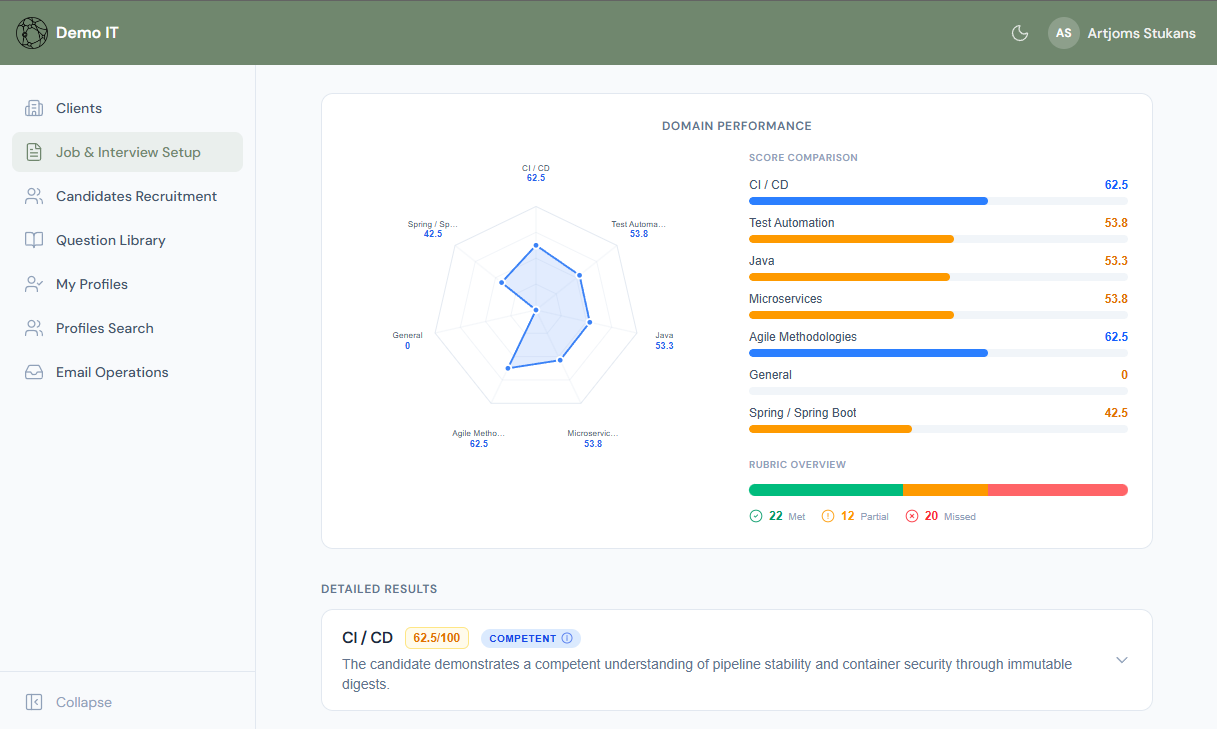Screen dimensions: 1217x729
Task: Click the green Met checkmark icon
Action: [x=756, y=516]
